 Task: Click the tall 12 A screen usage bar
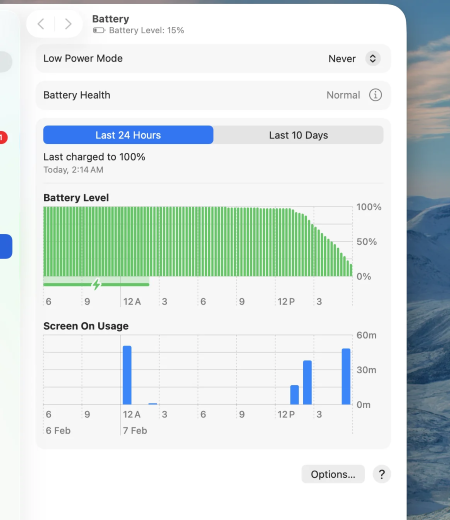pos(127,375)
